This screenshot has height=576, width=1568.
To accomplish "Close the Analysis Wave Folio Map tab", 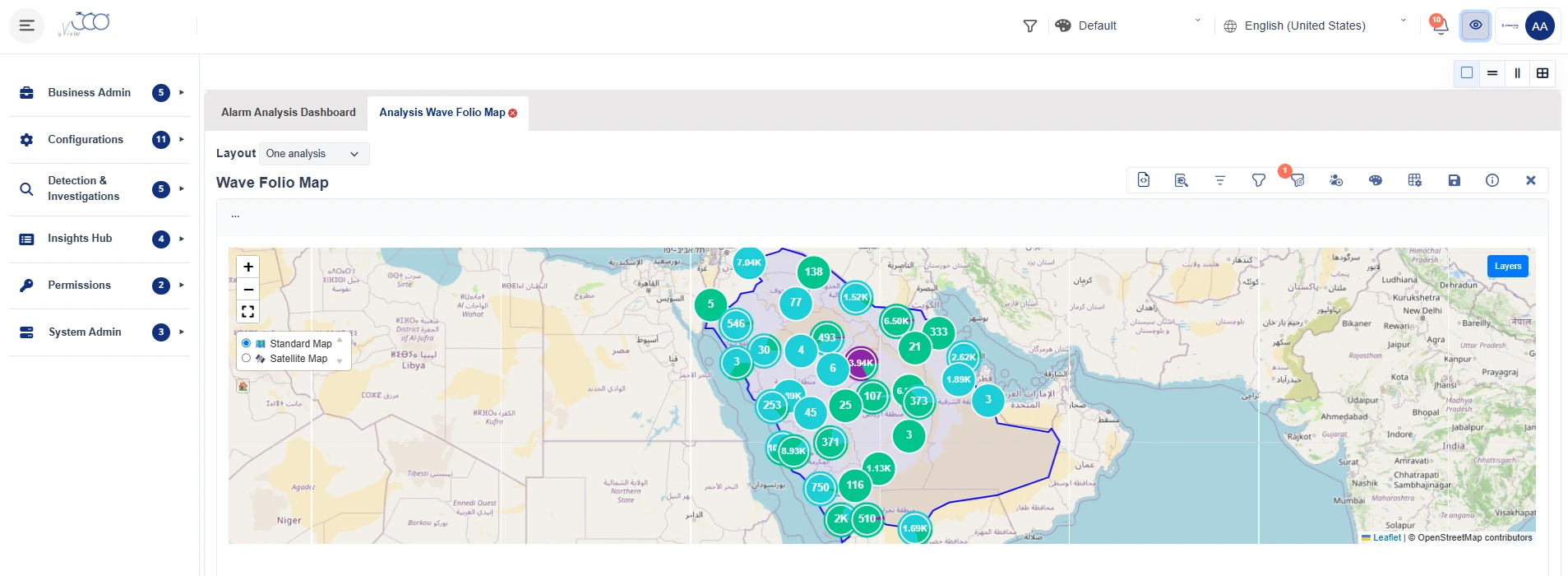I will 513,113.
